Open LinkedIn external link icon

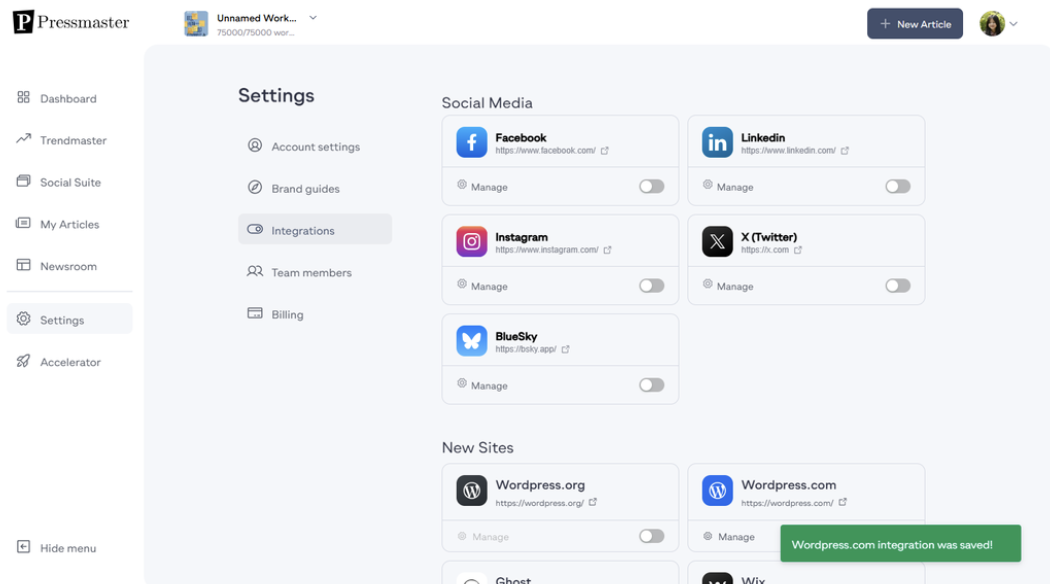point(845,151)
